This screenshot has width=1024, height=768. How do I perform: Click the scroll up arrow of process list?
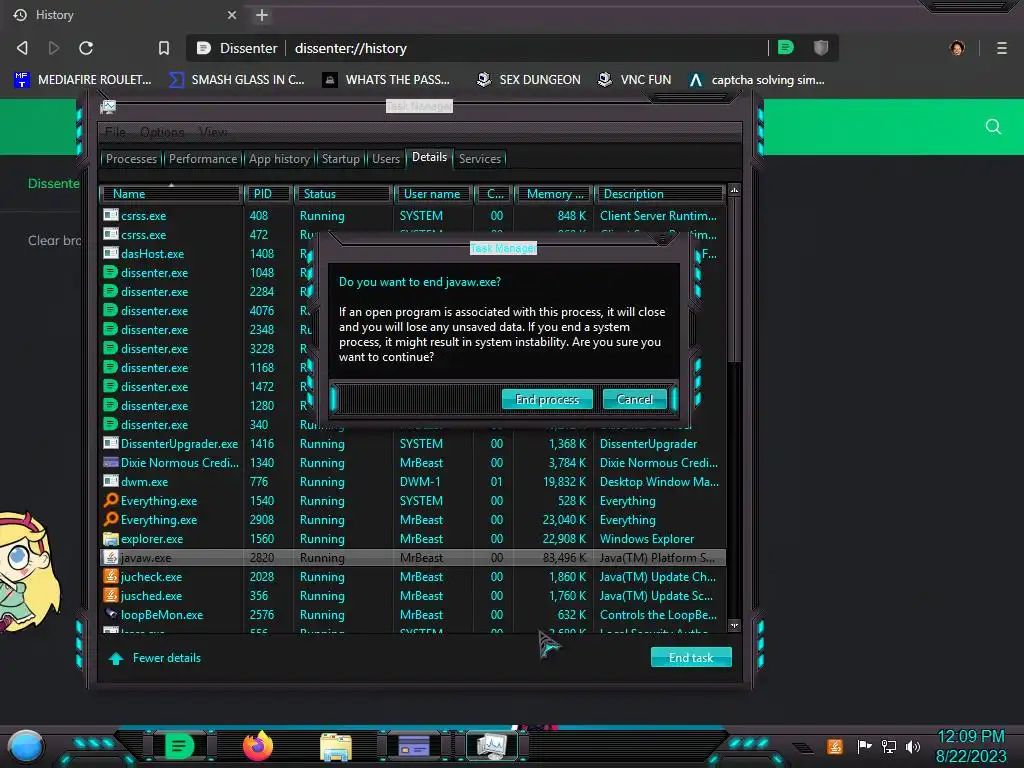tap(734, 191)
